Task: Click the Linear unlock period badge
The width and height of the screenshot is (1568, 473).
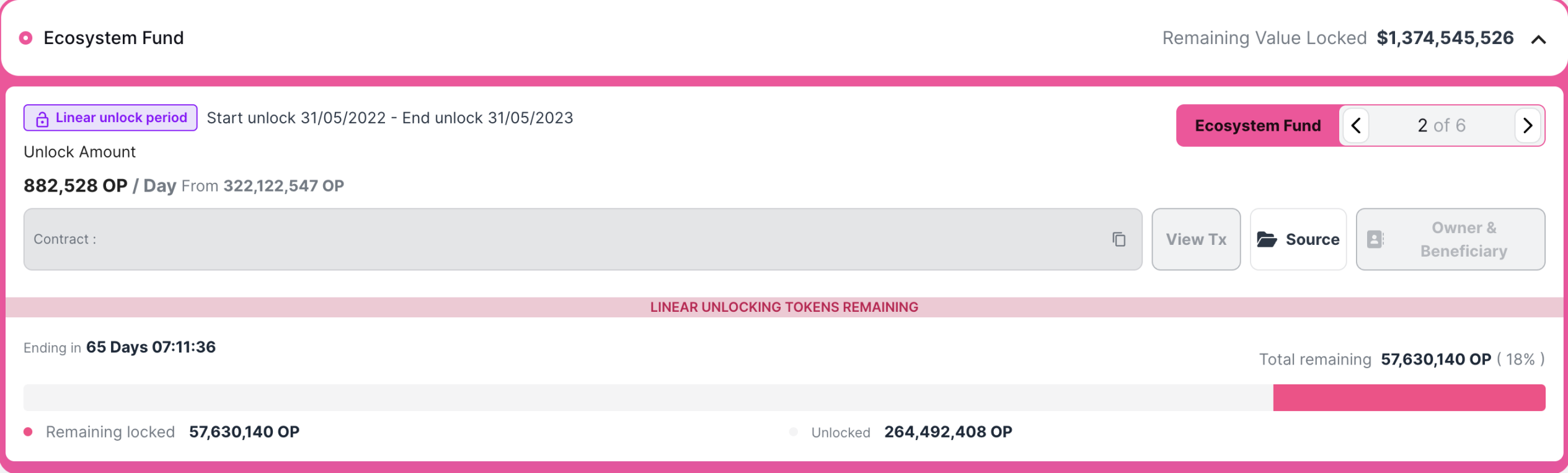Action: tap(110, 118)
